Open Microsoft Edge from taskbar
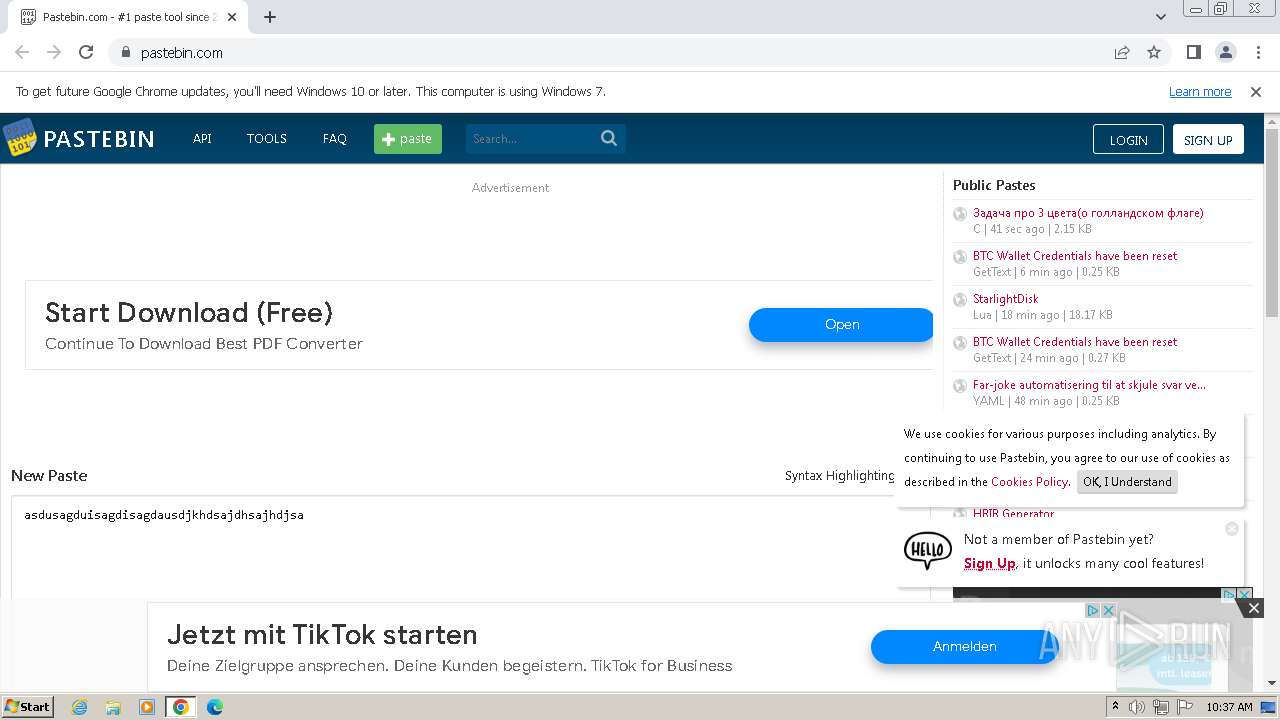1280x720 pixels. click(x=215, y=707)
